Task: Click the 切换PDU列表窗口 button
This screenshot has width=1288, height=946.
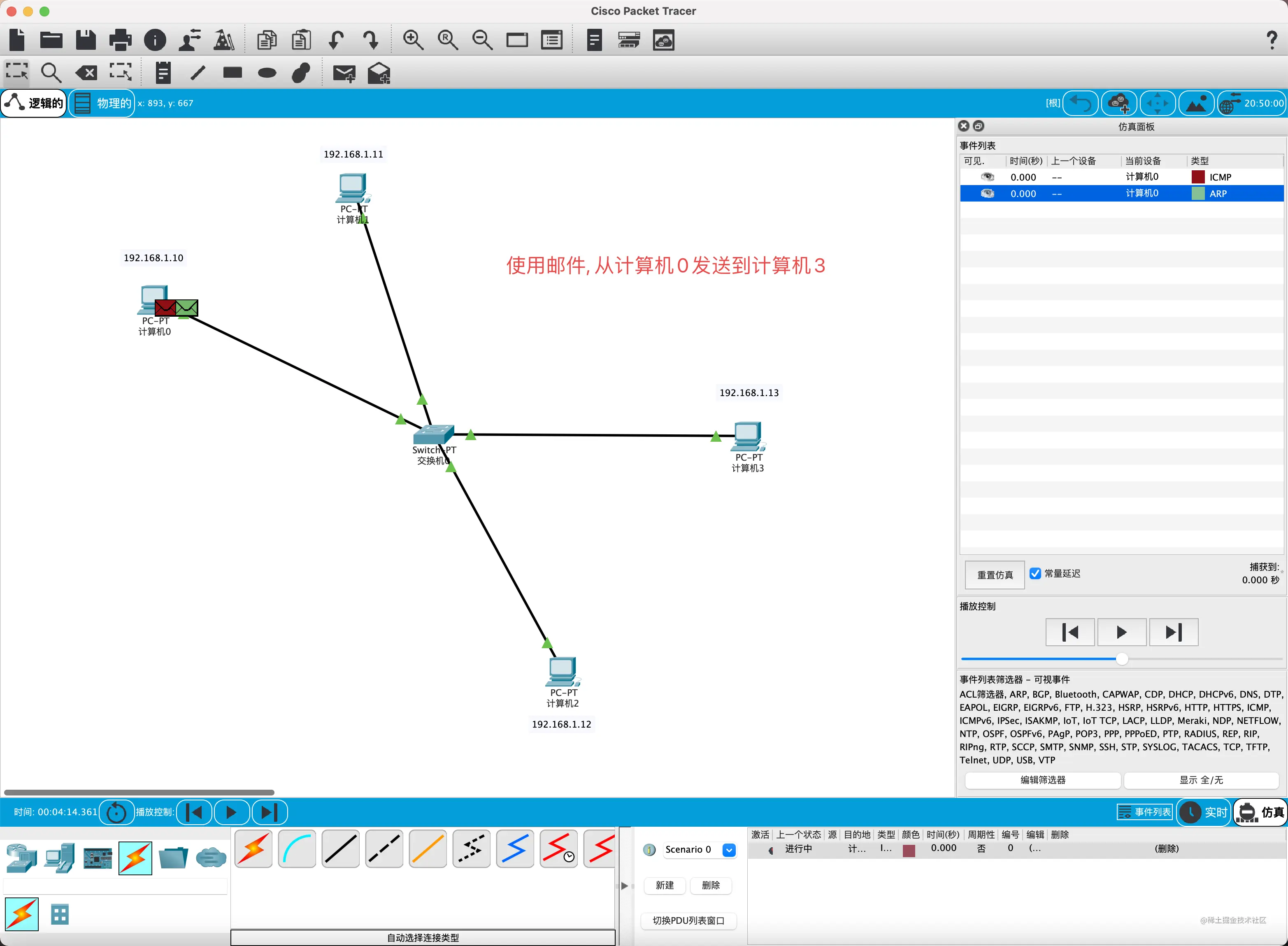Action: 688,921
